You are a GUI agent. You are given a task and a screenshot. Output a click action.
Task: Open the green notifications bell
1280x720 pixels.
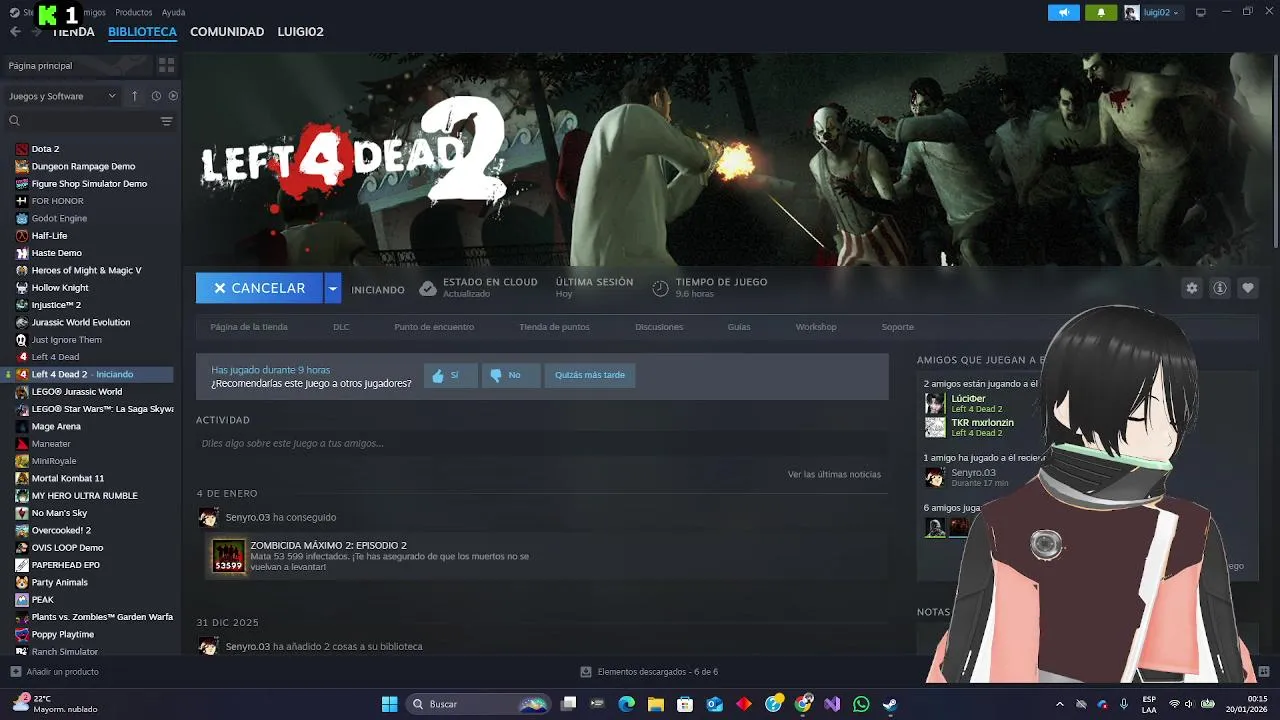pos(1101,13)
